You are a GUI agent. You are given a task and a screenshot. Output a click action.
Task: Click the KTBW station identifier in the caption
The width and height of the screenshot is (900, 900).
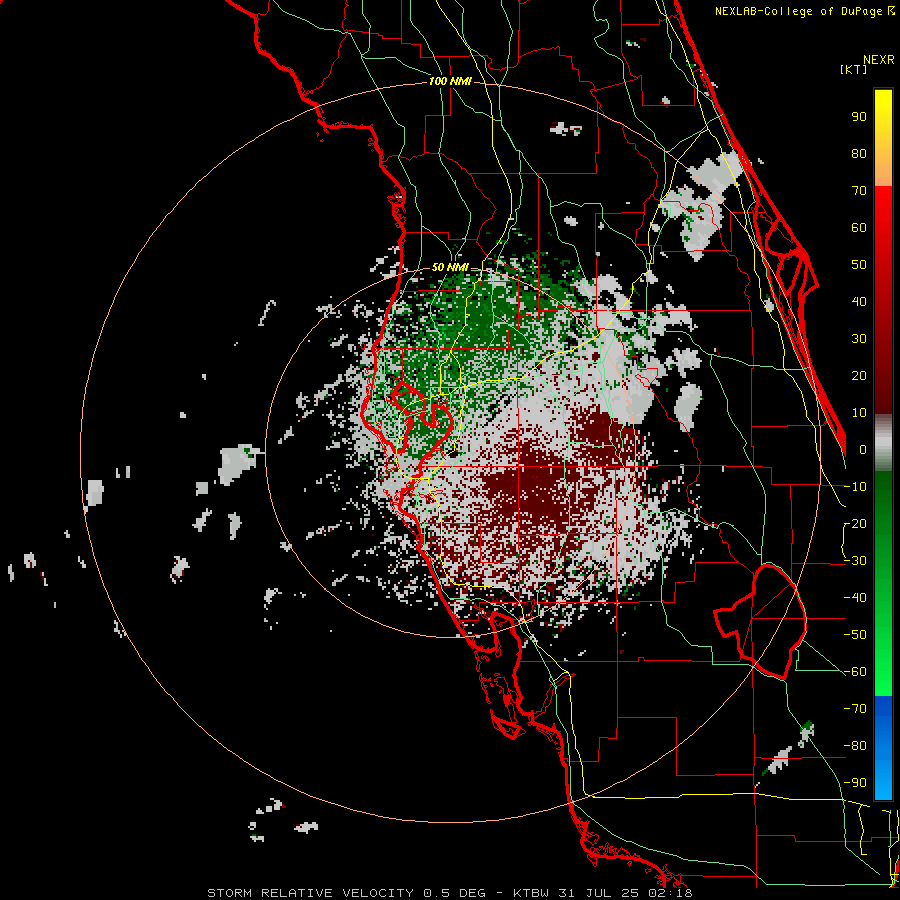click(531, 893)
